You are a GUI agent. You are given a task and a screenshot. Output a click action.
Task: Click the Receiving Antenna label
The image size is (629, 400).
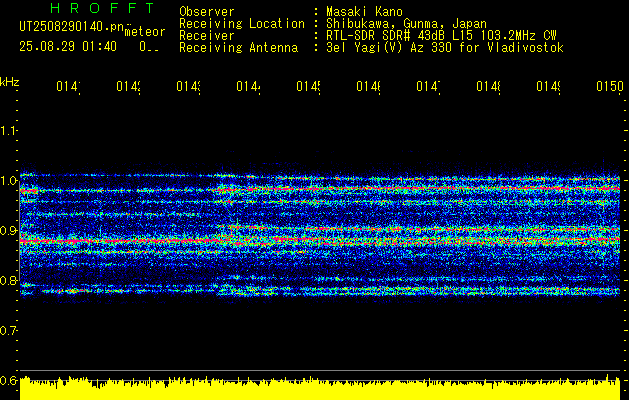coord(238,48)
